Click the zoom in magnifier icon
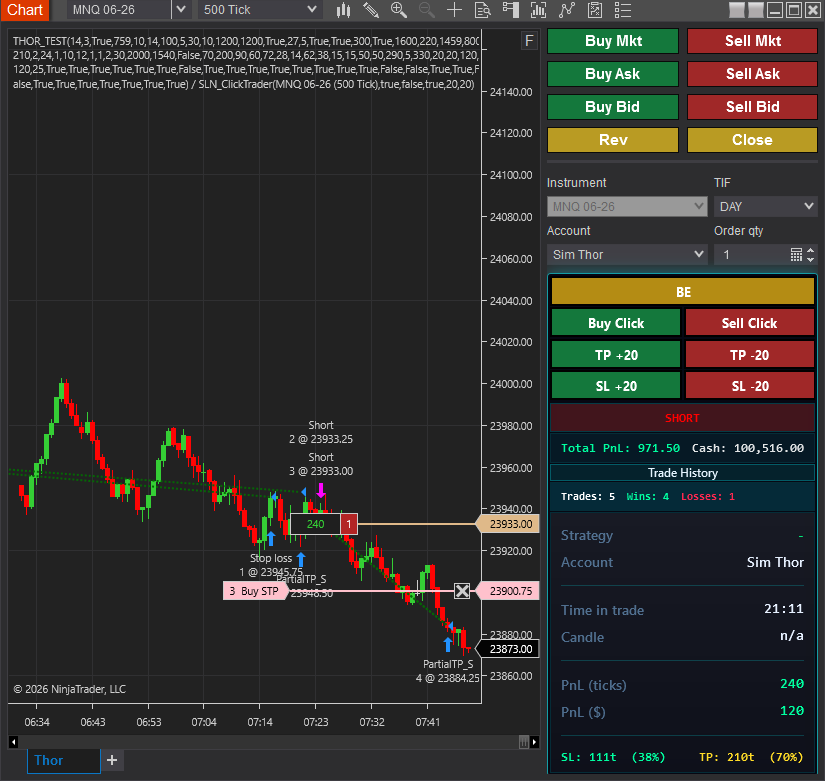825x781 pixels. [x=399, y=10]
